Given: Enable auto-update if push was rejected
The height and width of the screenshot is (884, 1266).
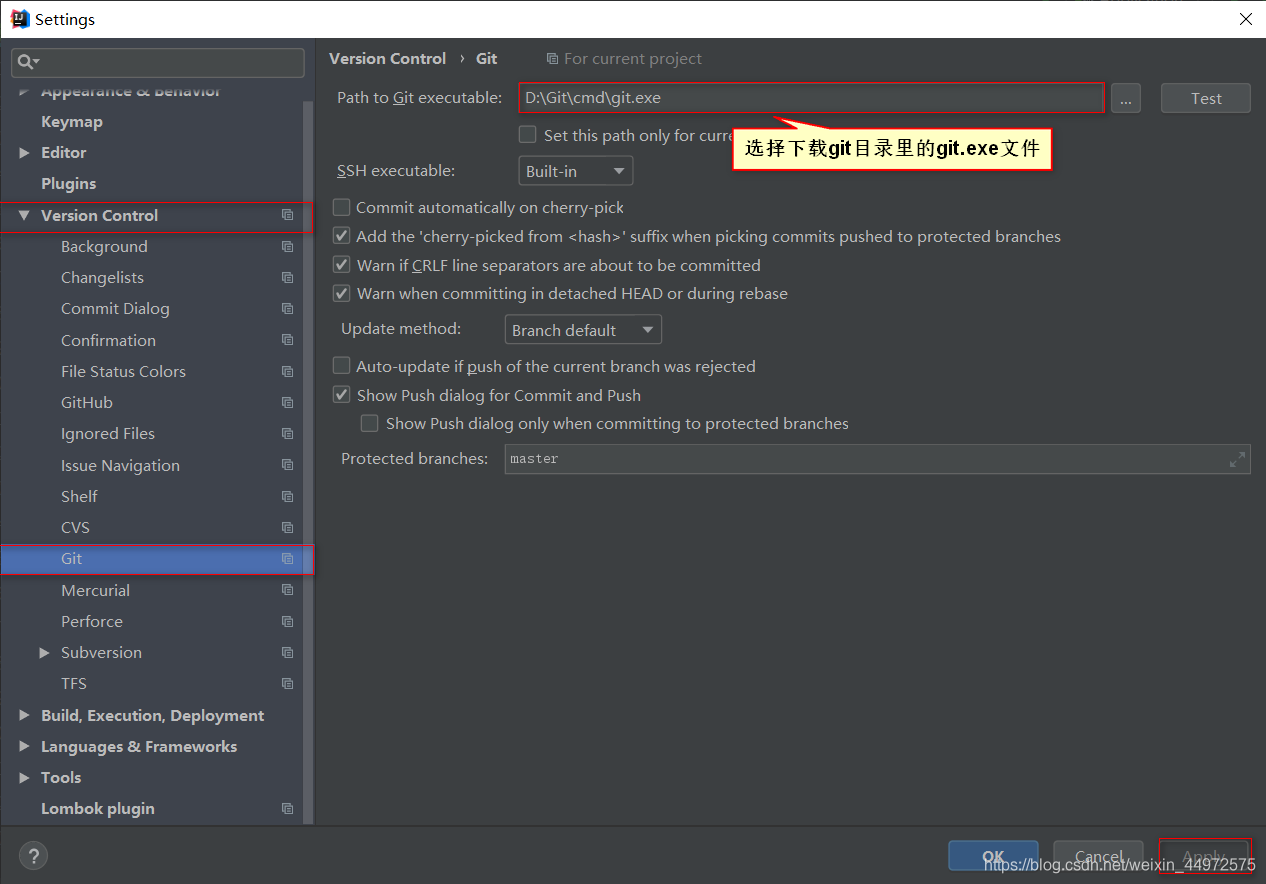Looking at the screenshot, I should [x=341, y=366].
